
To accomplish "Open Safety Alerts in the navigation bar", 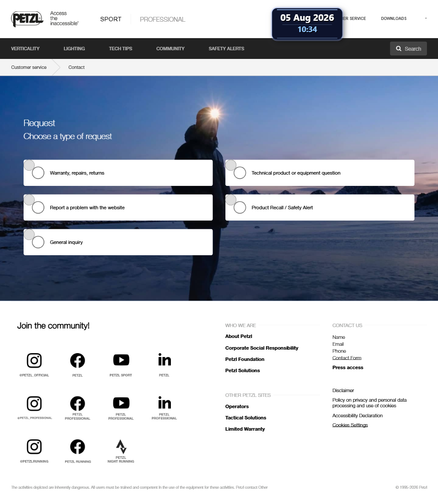I will 226,49.
